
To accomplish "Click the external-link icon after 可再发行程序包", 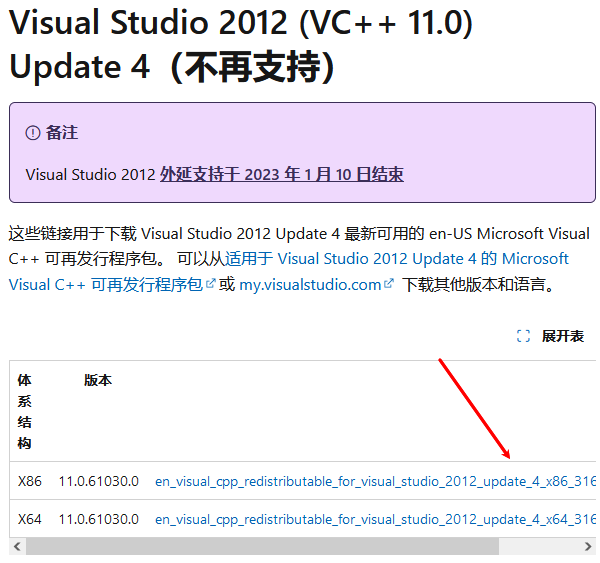I will pos(211,284).
